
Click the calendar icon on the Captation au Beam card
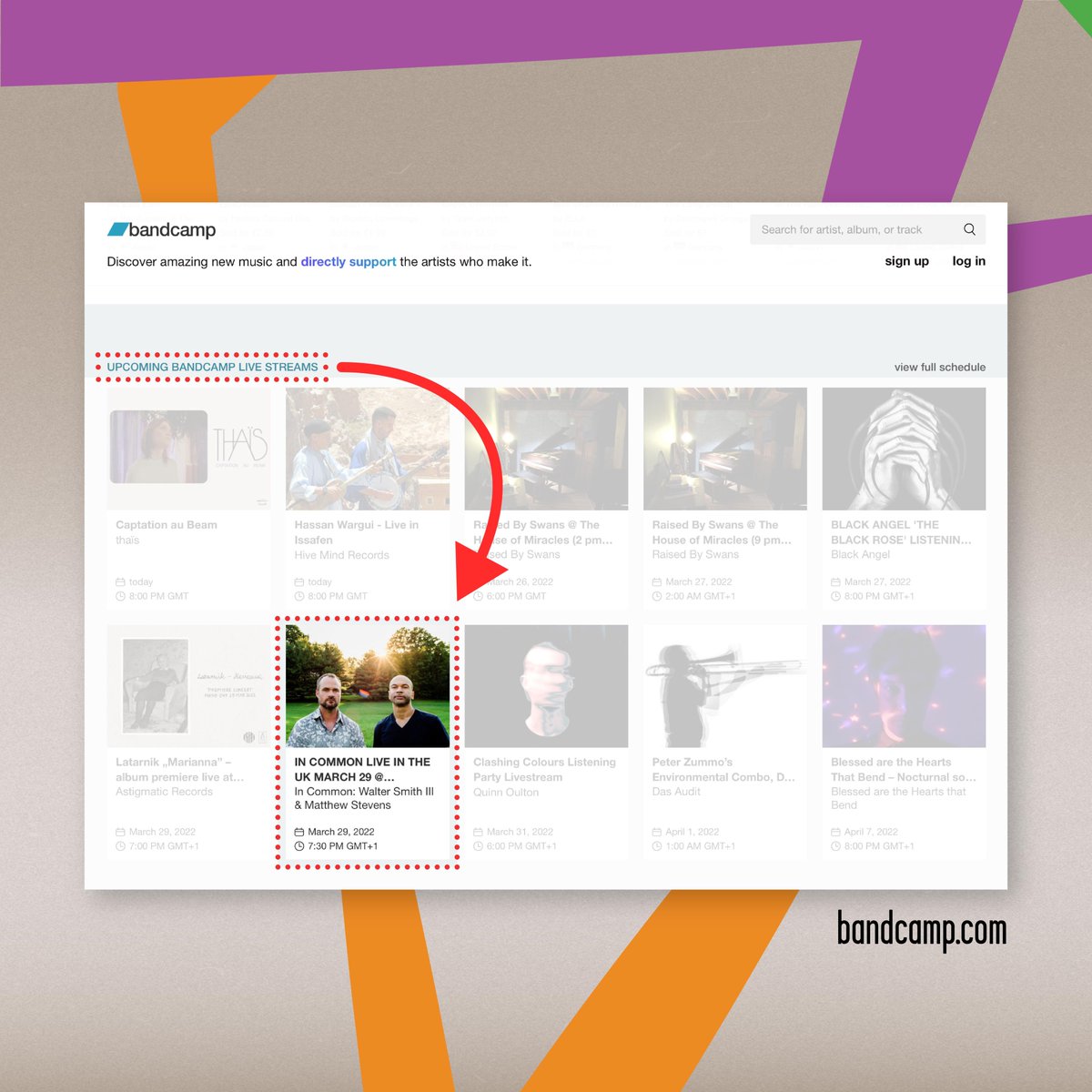tap(121, 581)
